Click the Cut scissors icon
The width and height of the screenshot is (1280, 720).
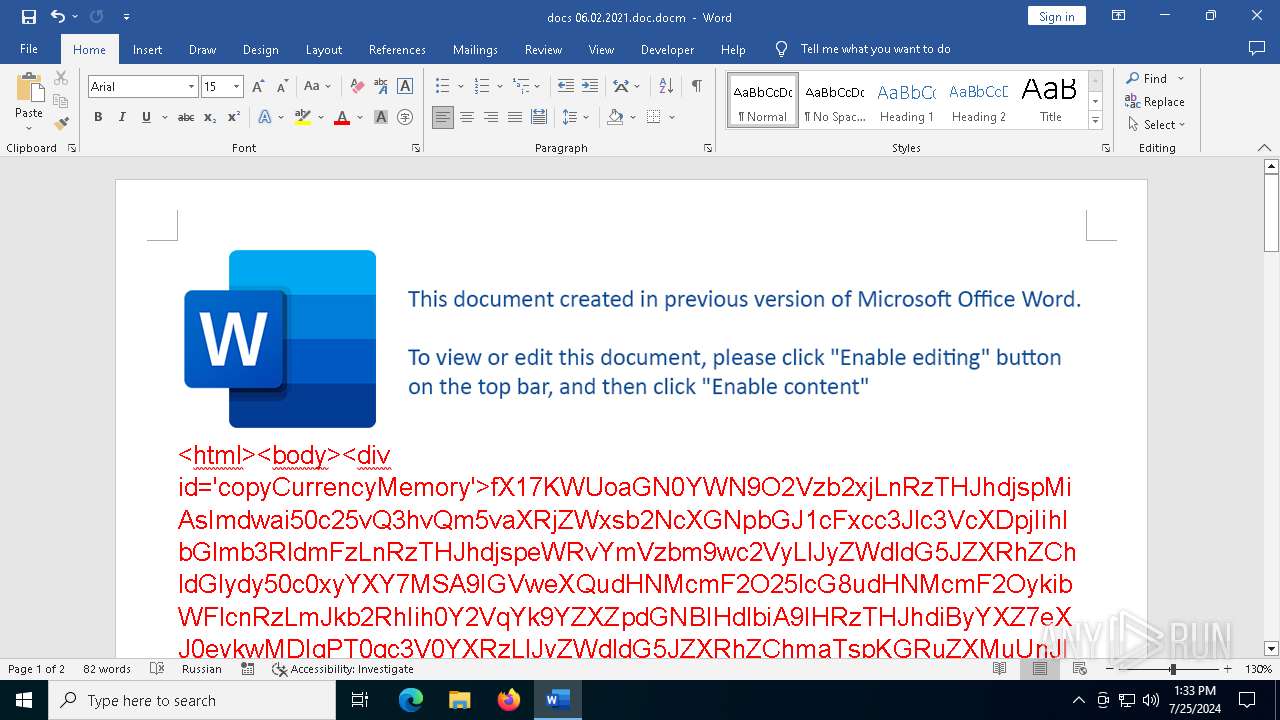61,78
